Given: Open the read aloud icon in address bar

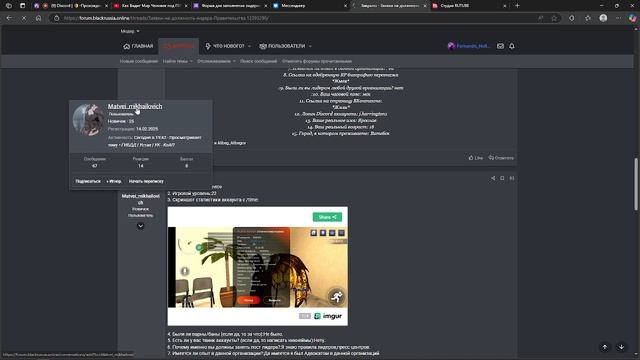Looking at the screenshot, I should 540,18.
